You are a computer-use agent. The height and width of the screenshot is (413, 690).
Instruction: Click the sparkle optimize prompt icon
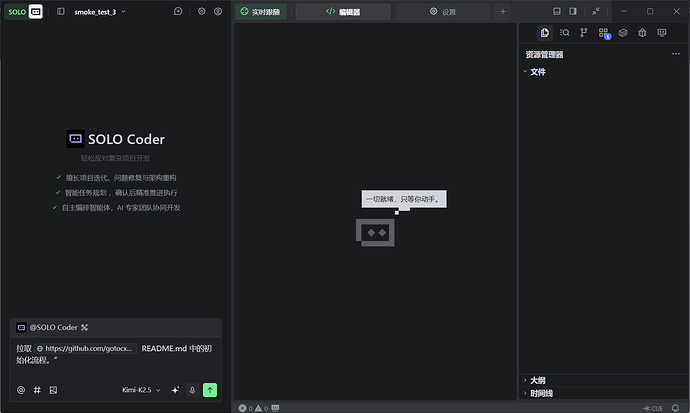point(175,390)
